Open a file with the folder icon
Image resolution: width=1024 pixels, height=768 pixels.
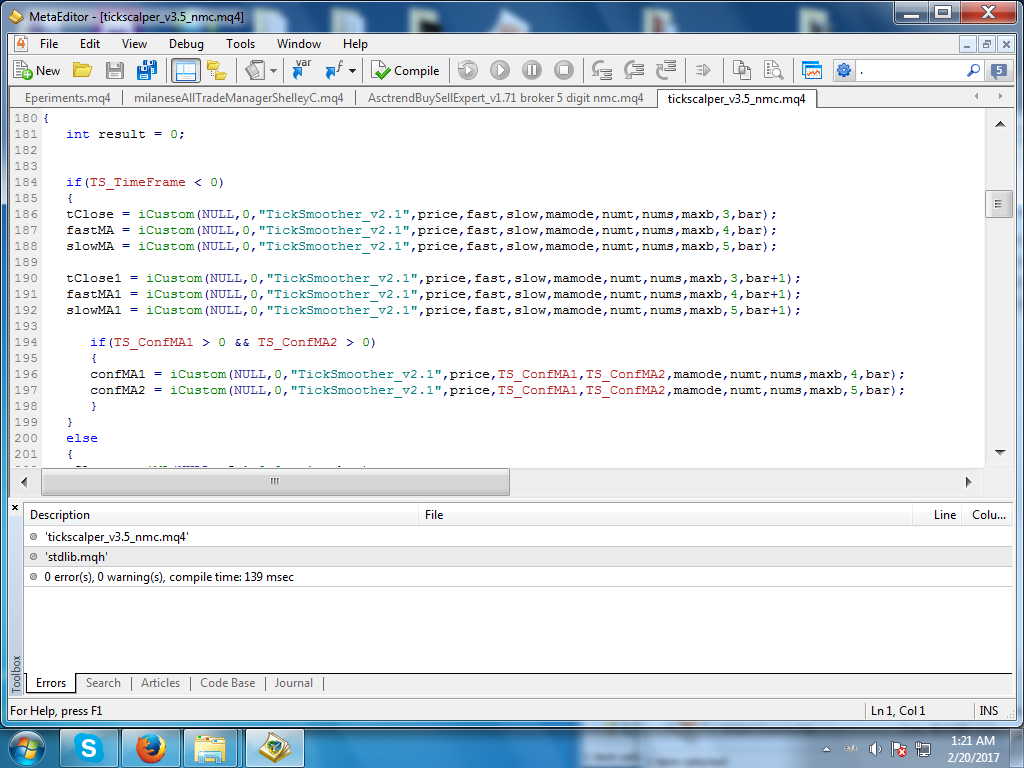click(x=82, y=70)
